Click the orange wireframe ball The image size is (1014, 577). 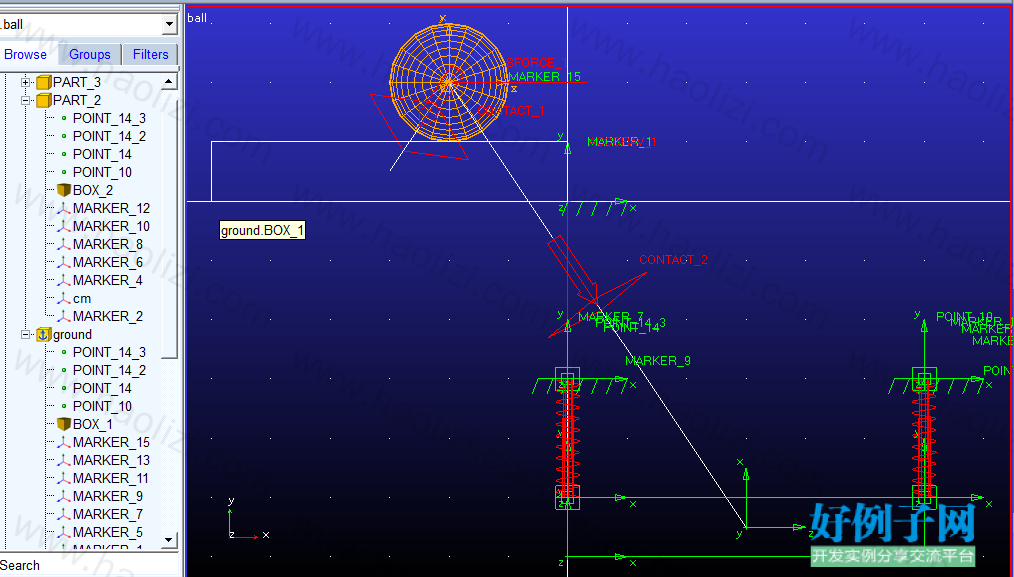(x=449, y=82)
